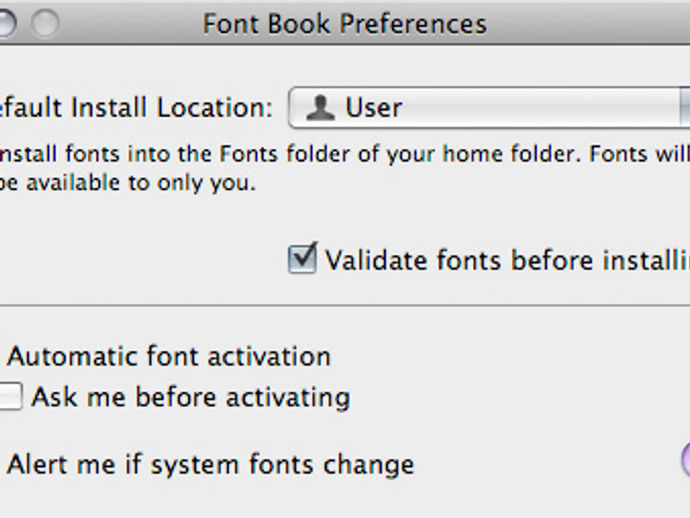Image resolution: width=690 pixels, height=518 pixels.
Task: Click the gray zoom button in the title bar
Action: point(45,23)
